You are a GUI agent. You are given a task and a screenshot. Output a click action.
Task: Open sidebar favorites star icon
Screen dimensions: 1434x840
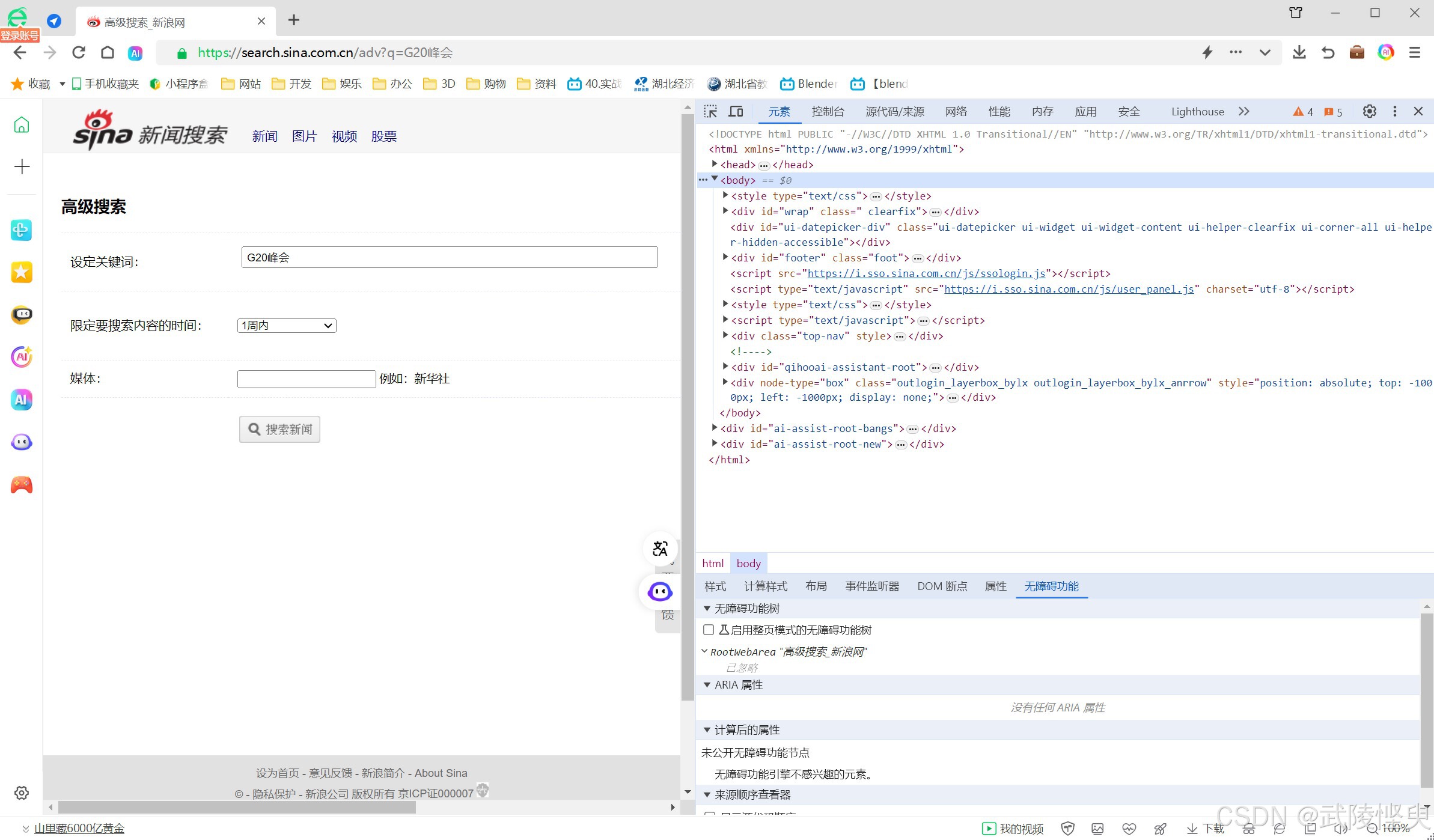pyautogui.click(x=22, y=272)
